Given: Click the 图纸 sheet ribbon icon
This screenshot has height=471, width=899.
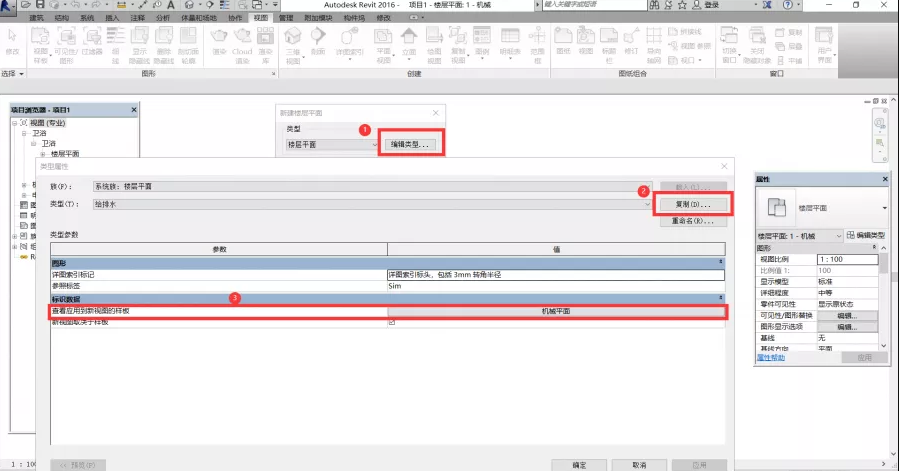Looking at the screenshot, I should (x=563, y=41).
